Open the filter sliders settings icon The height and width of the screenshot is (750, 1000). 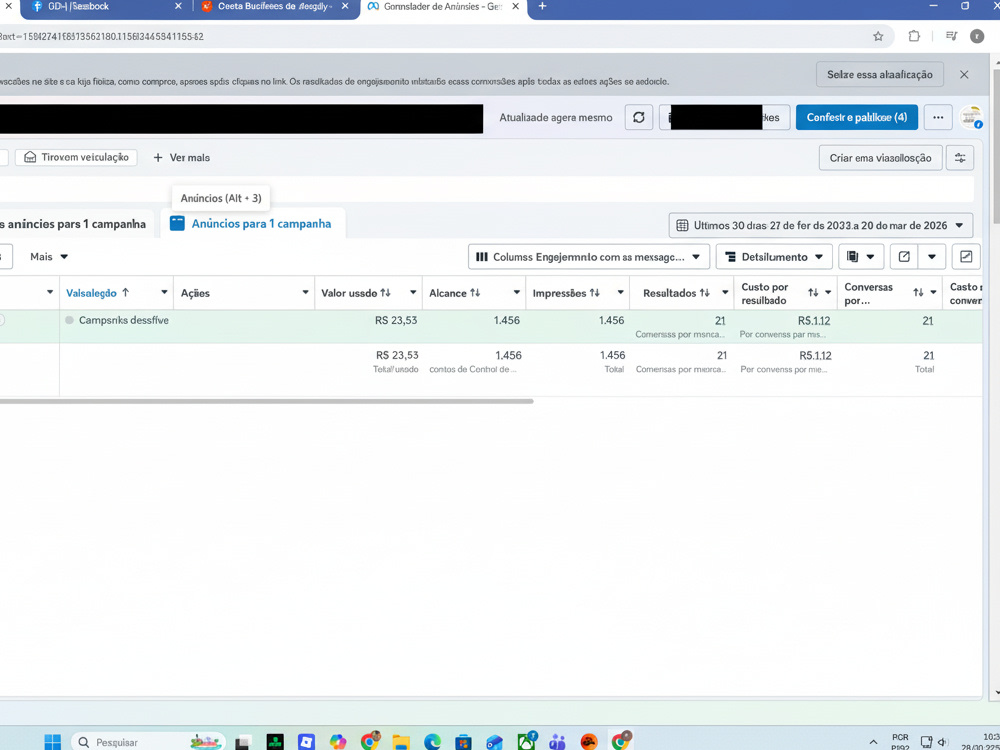click(960, 158)
